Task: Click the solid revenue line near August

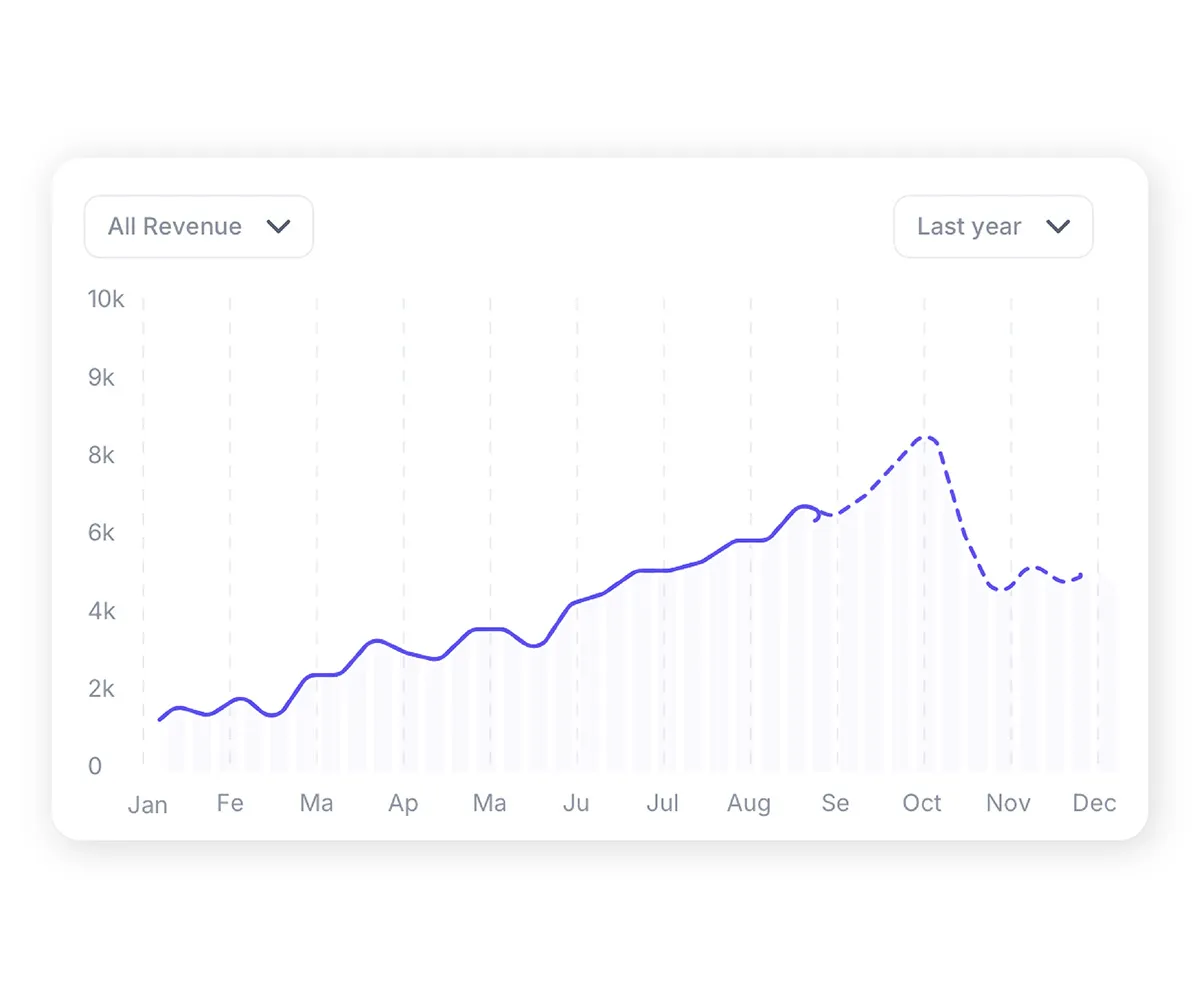Action: 749,540
